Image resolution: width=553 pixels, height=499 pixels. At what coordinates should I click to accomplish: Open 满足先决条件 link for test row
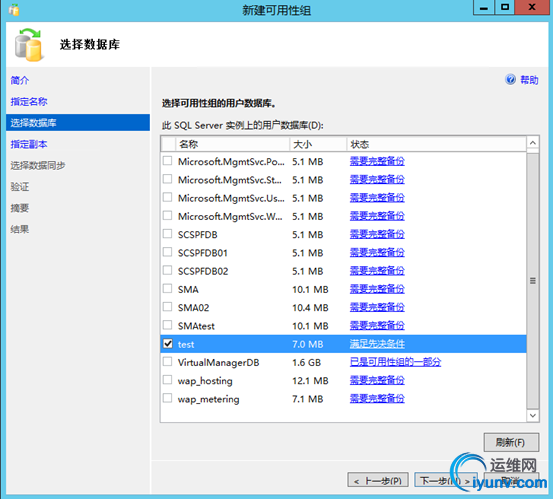pos(377,344)
